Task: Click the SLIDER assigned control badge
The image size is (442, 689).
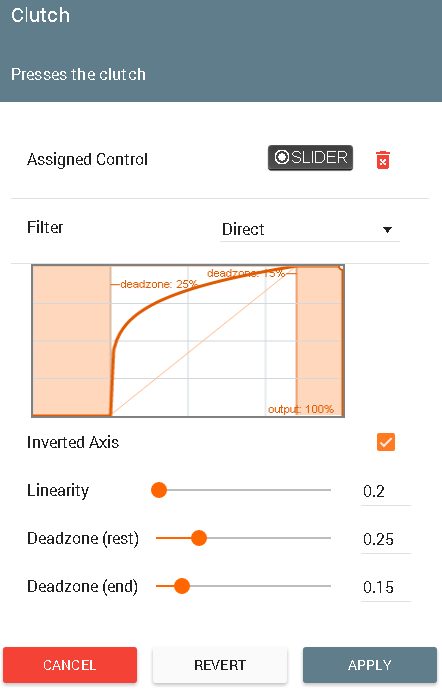Action: (x=310, y=158)
